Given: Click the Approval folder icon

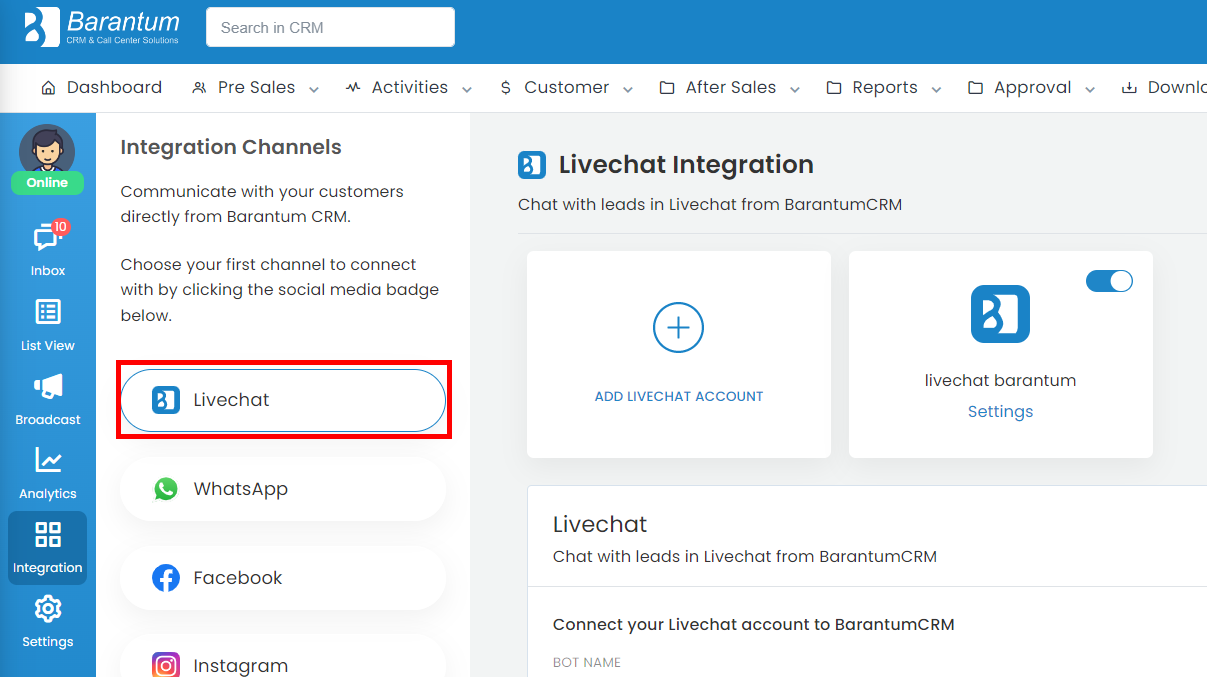Looking at the screenshot, I should [976, 88].
